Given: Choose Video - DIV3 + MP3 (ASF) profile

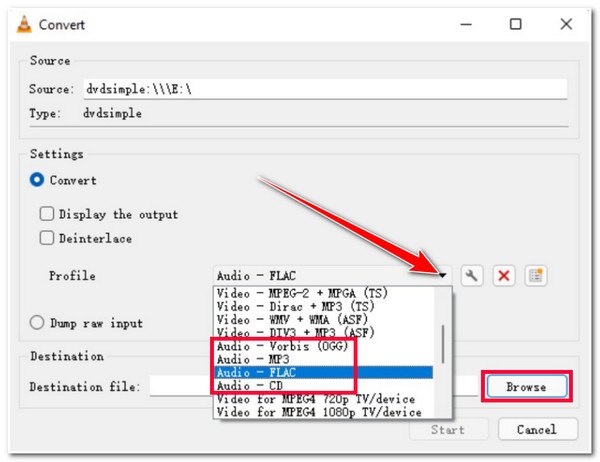Looking at the screenshot, I should pos(323,333).
